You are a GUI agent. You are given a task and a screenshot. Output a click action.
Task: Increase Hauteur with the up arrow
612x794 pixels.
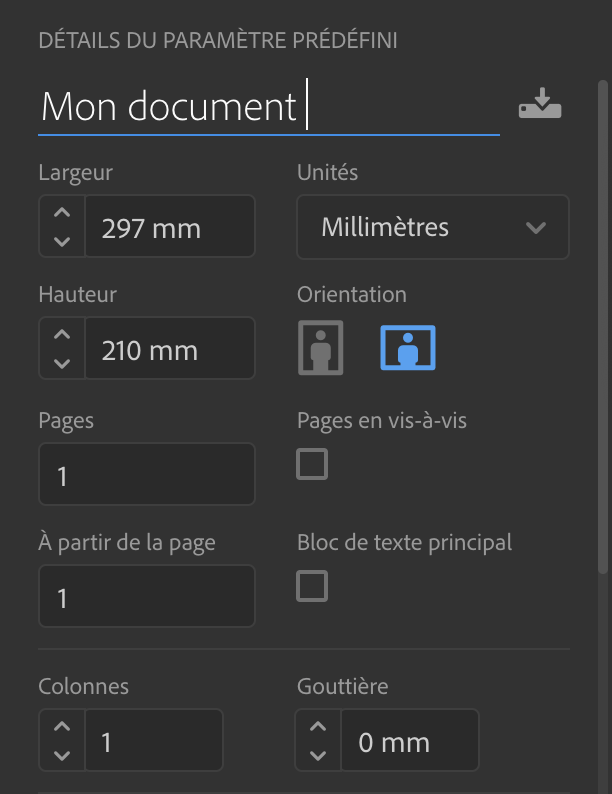point(62,334)
